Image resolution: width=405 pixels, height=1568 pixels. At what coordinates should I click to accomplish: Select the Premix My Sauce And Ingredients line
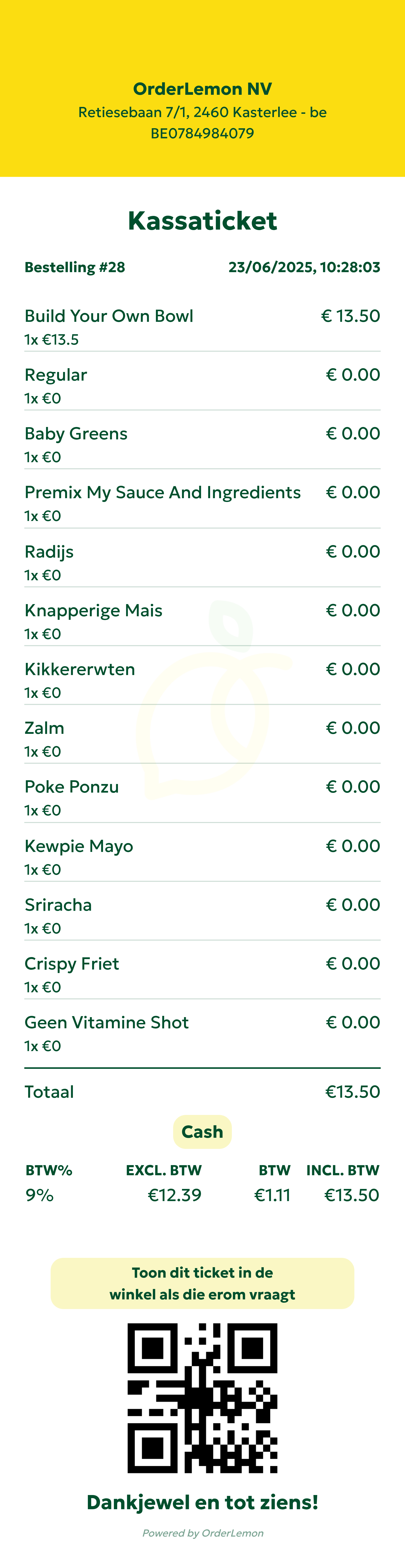[162, 492]
